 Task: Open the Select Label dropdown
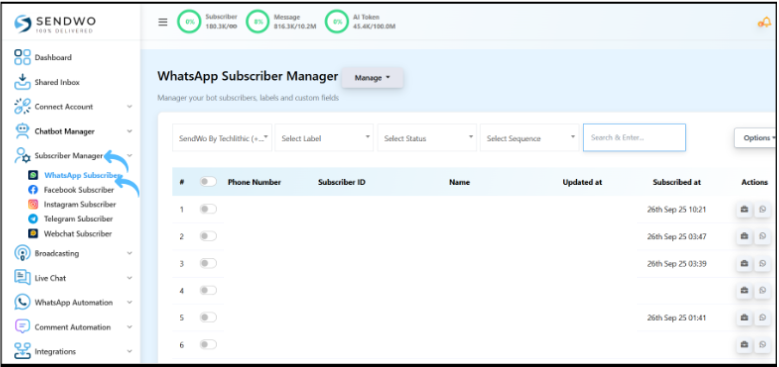pos(324,138)
